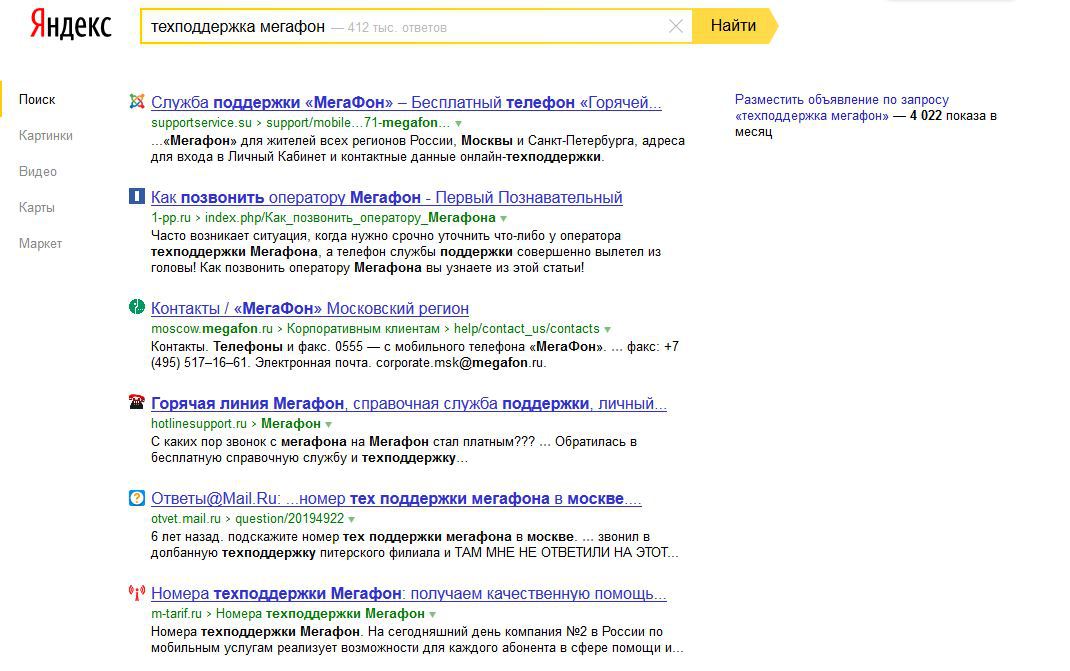Viewport: 1070px width, 671px height.
Task: Click the support/mobile…71-megafon… path link
Action: (x=358, y=123)
